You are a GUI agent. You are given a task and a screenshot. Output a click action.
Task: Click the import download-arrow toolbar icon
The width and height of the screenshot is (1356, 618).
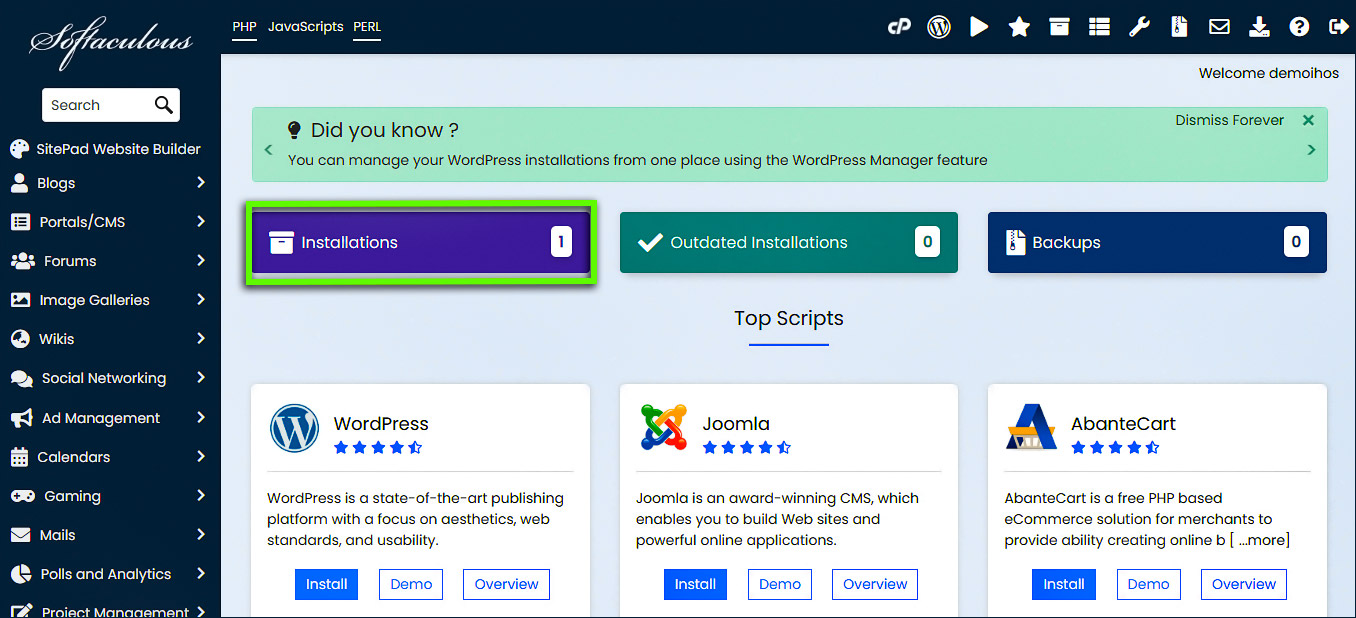[x=1259, y=27]
